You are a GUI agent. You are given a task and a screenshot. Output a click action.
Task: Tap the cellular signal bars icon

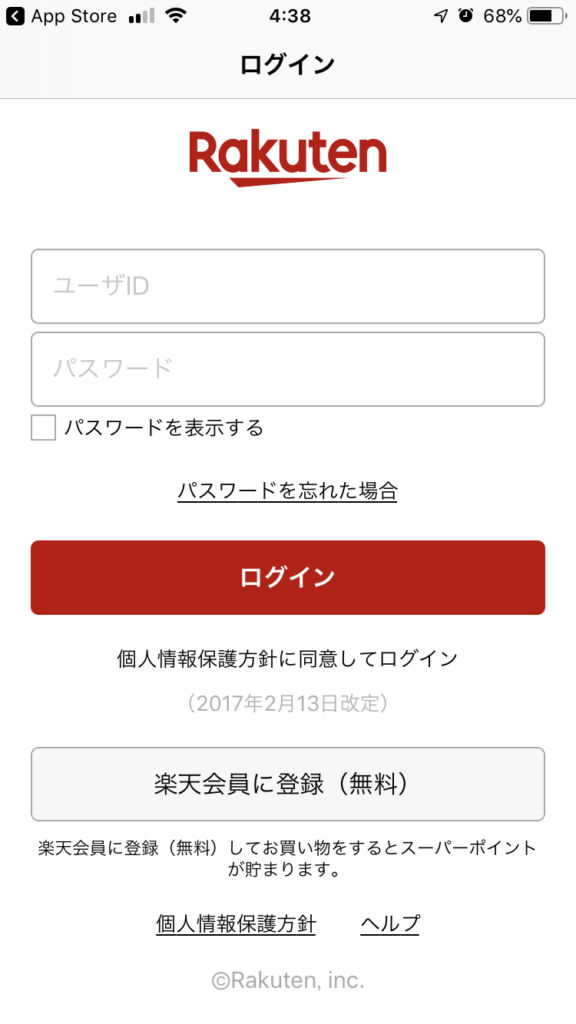coord(142,16)
